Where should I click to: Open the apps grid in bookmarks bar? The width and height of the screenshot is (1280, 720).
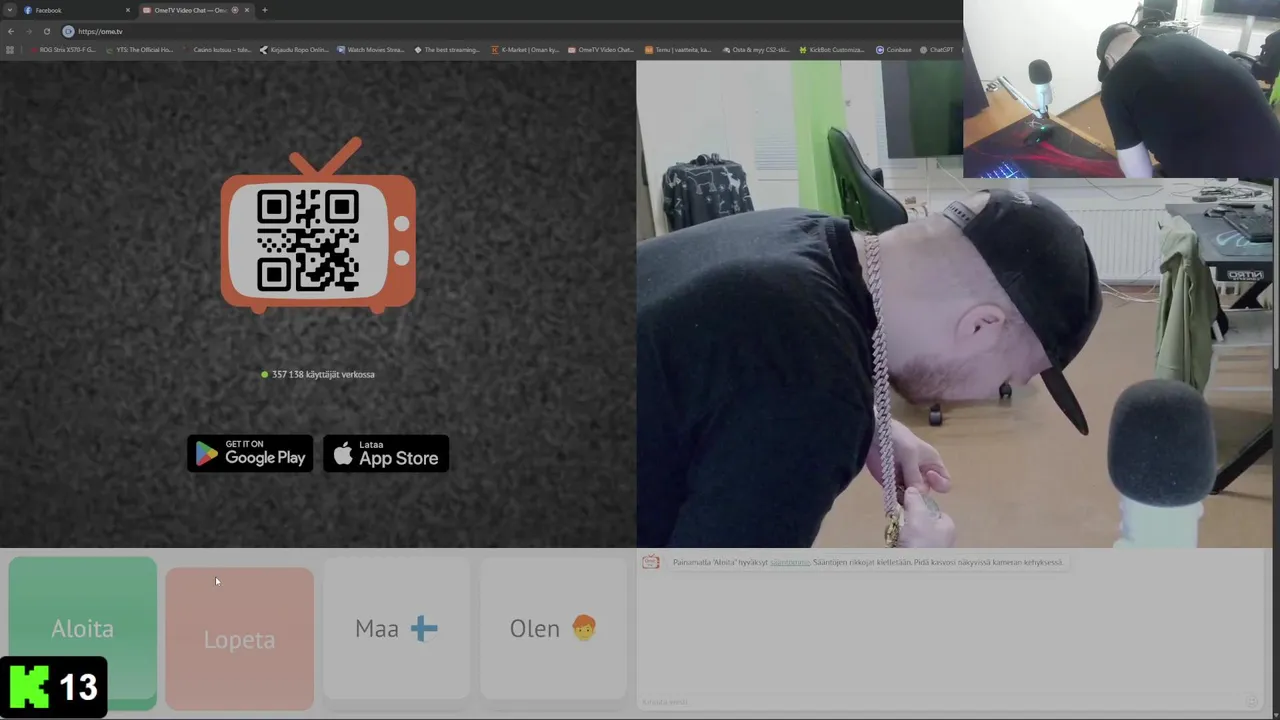pos(10,50)
